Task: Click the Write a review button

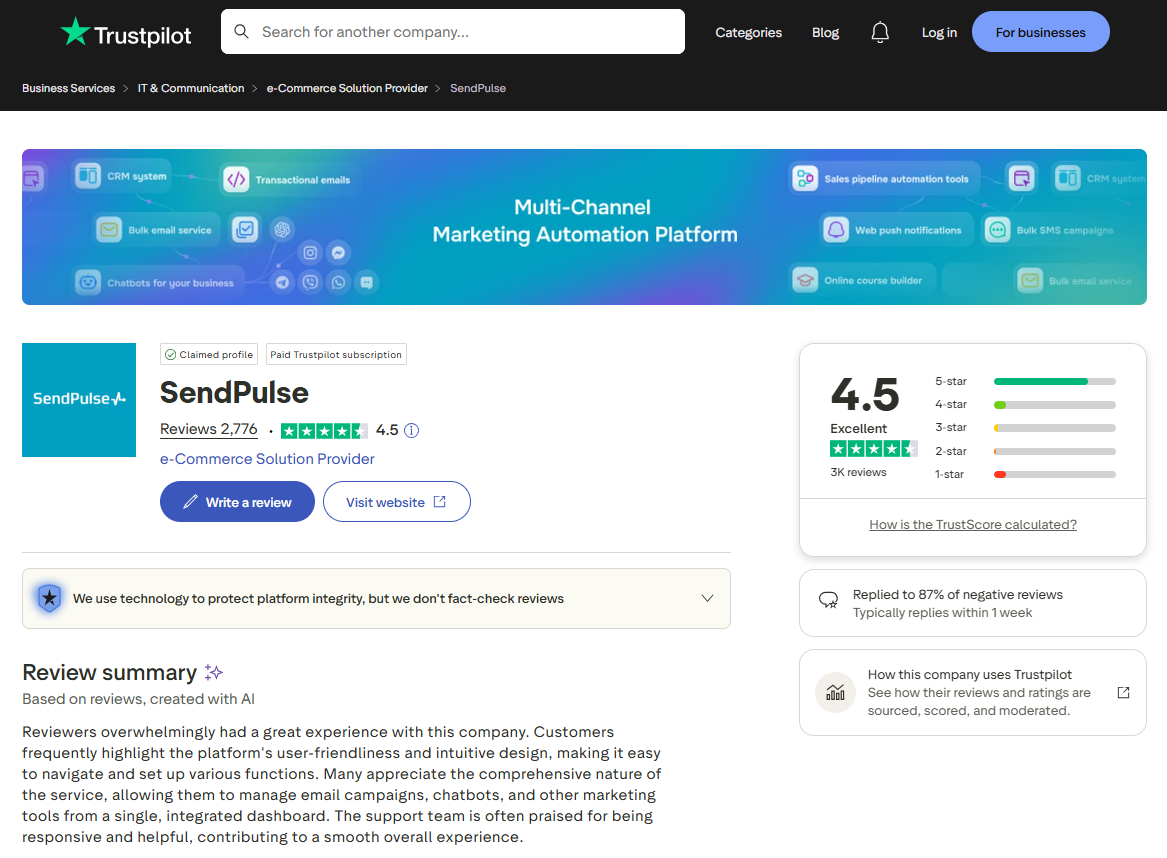Action: [237, 501]
